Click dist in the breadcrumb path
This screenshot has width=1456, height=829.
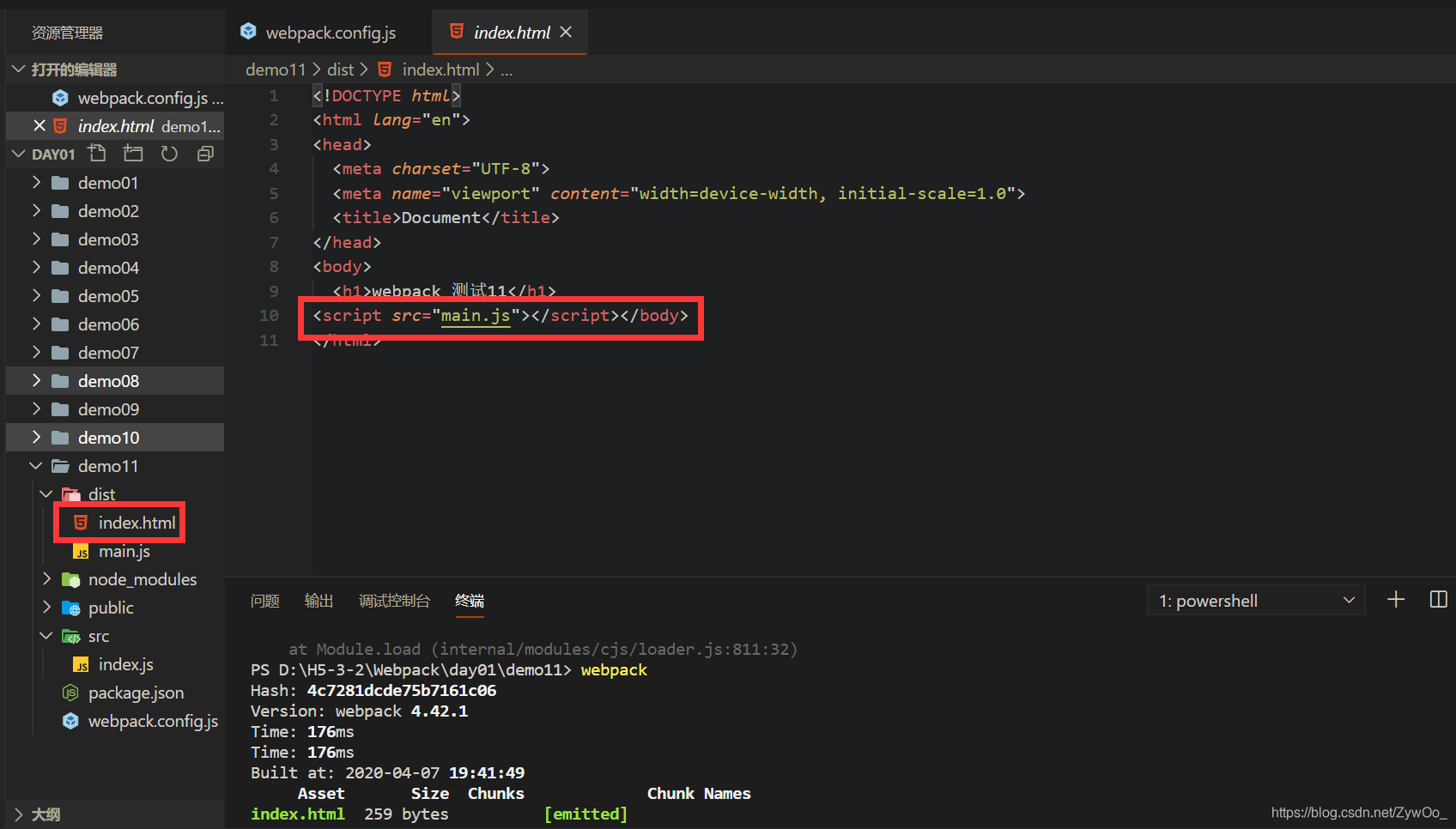[x=340, y=70]
